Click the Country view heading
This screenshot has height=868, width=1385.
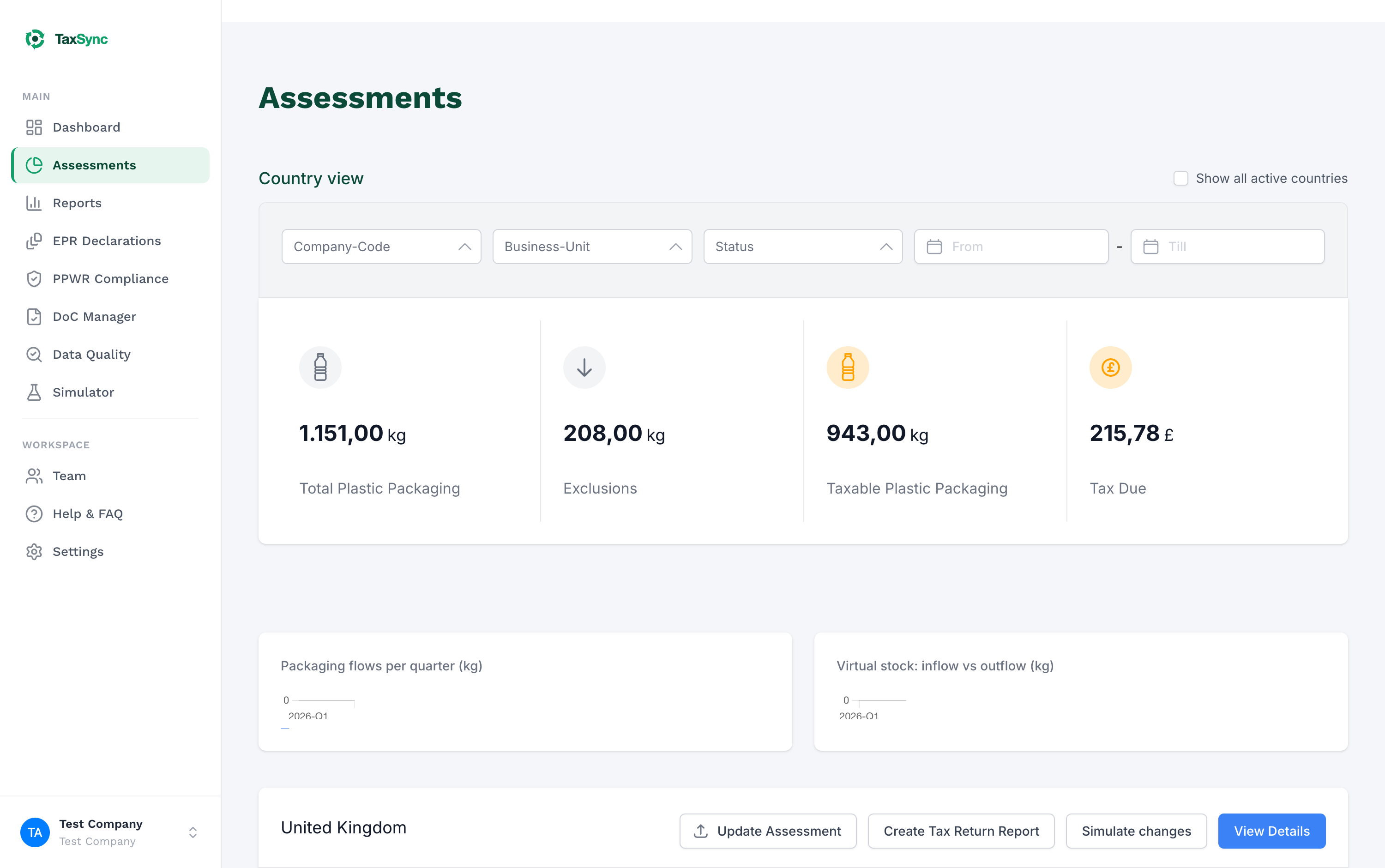[x=311, y=179]
